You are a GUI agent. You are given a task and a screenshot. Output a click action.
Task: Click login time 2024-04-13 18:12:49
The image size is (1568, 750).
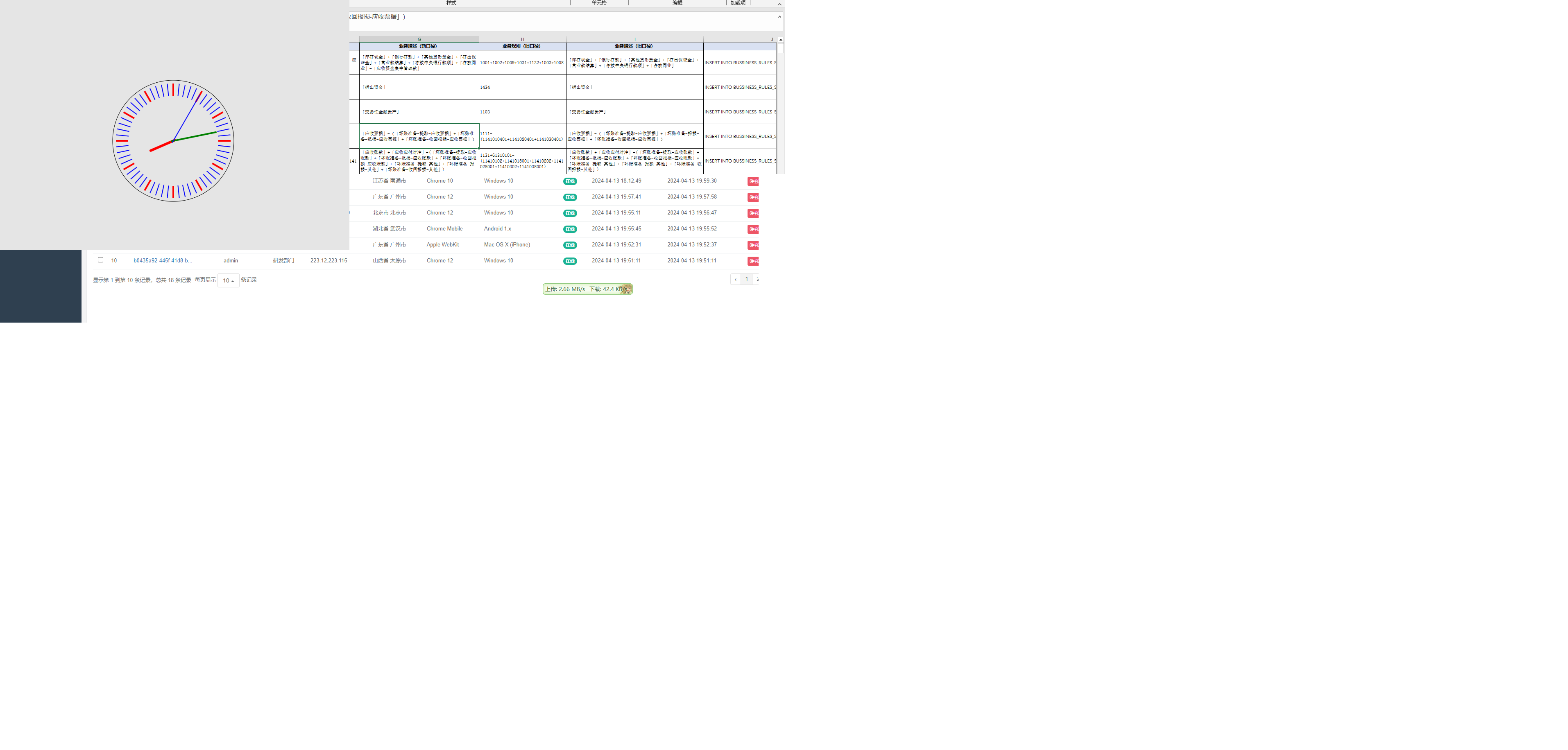point(616,181)
